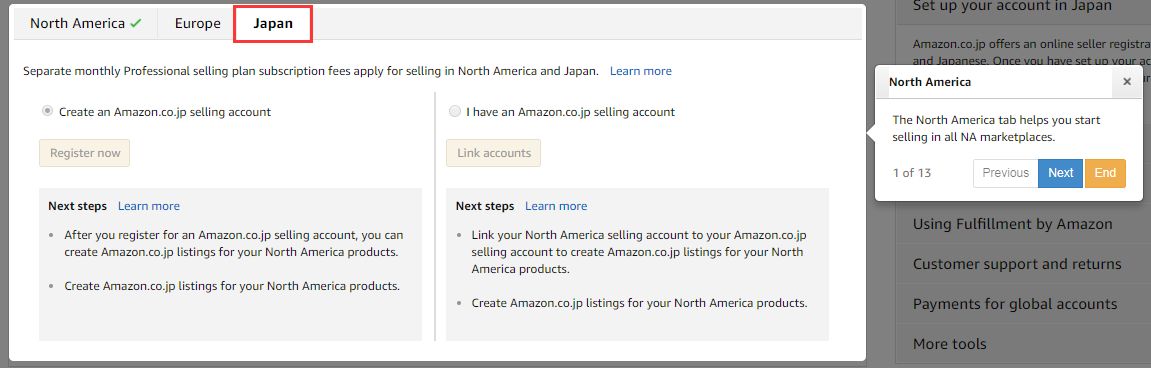End the guided tour
The width and height of the screenshot is (1151, 368).
point(1105,173)
